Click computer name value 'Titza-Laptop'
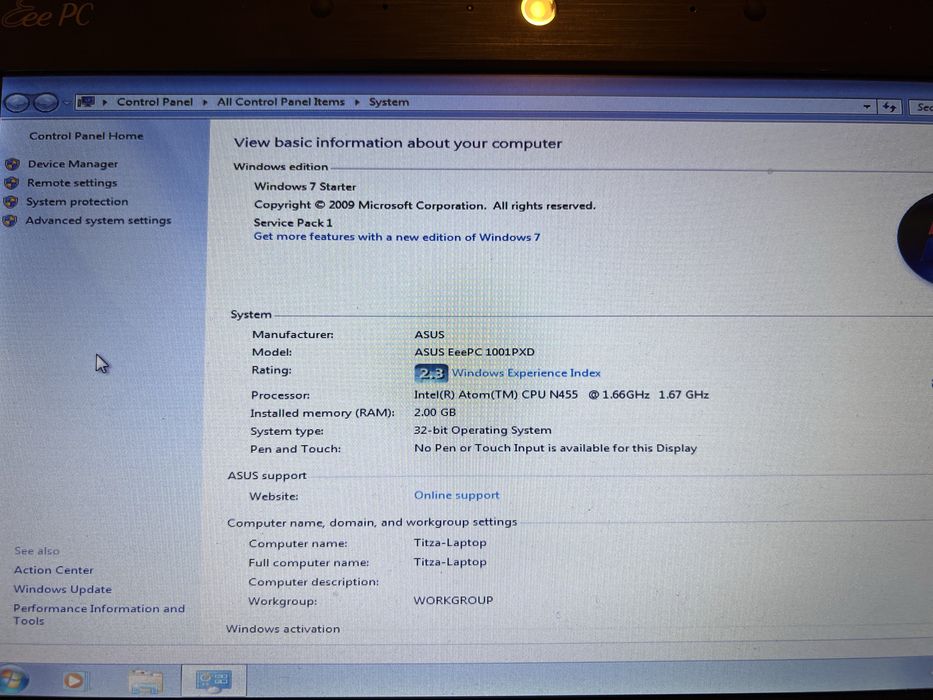Image resolution: width=933 pixels, height=700 pixels. coord(450,542)
